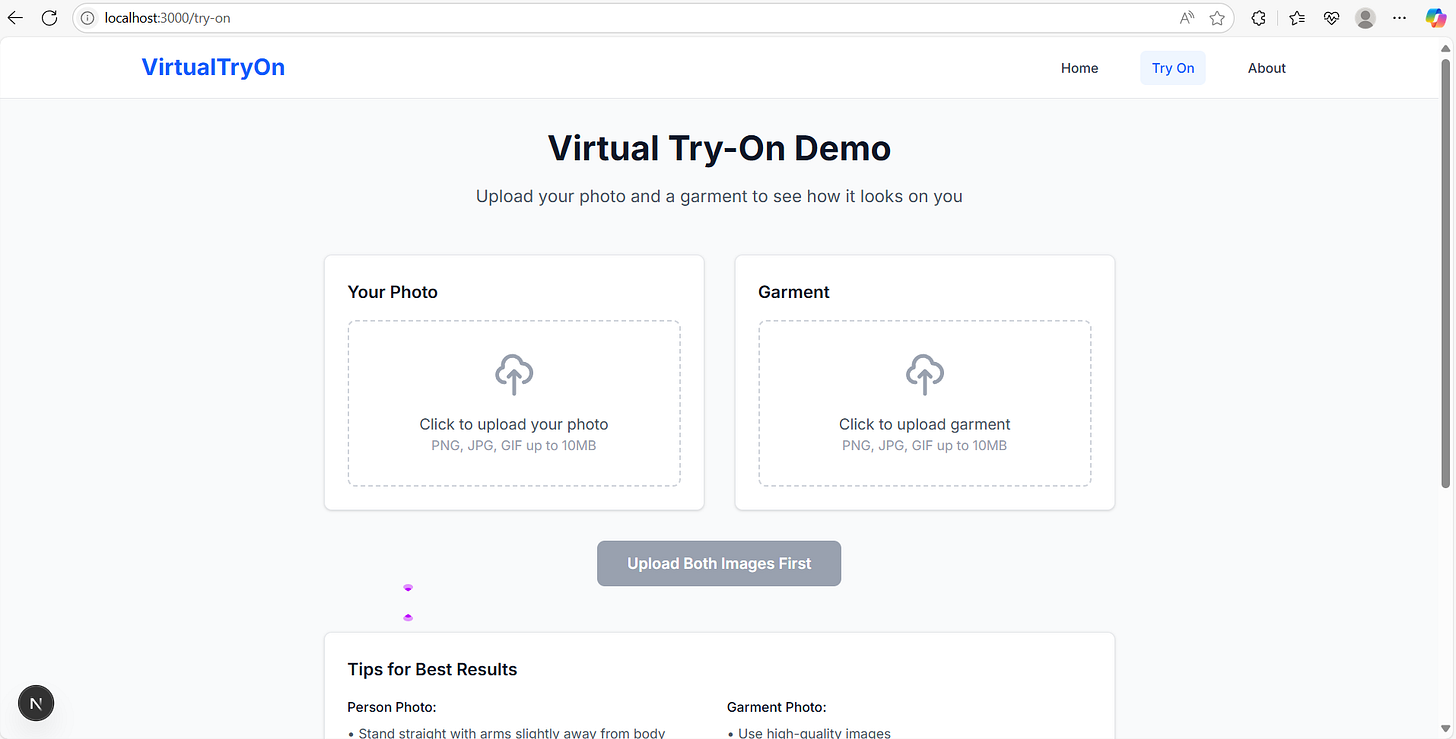Open the Favorites list icon
Viewport: 1456px width, 739px height.
point(1297,18)
